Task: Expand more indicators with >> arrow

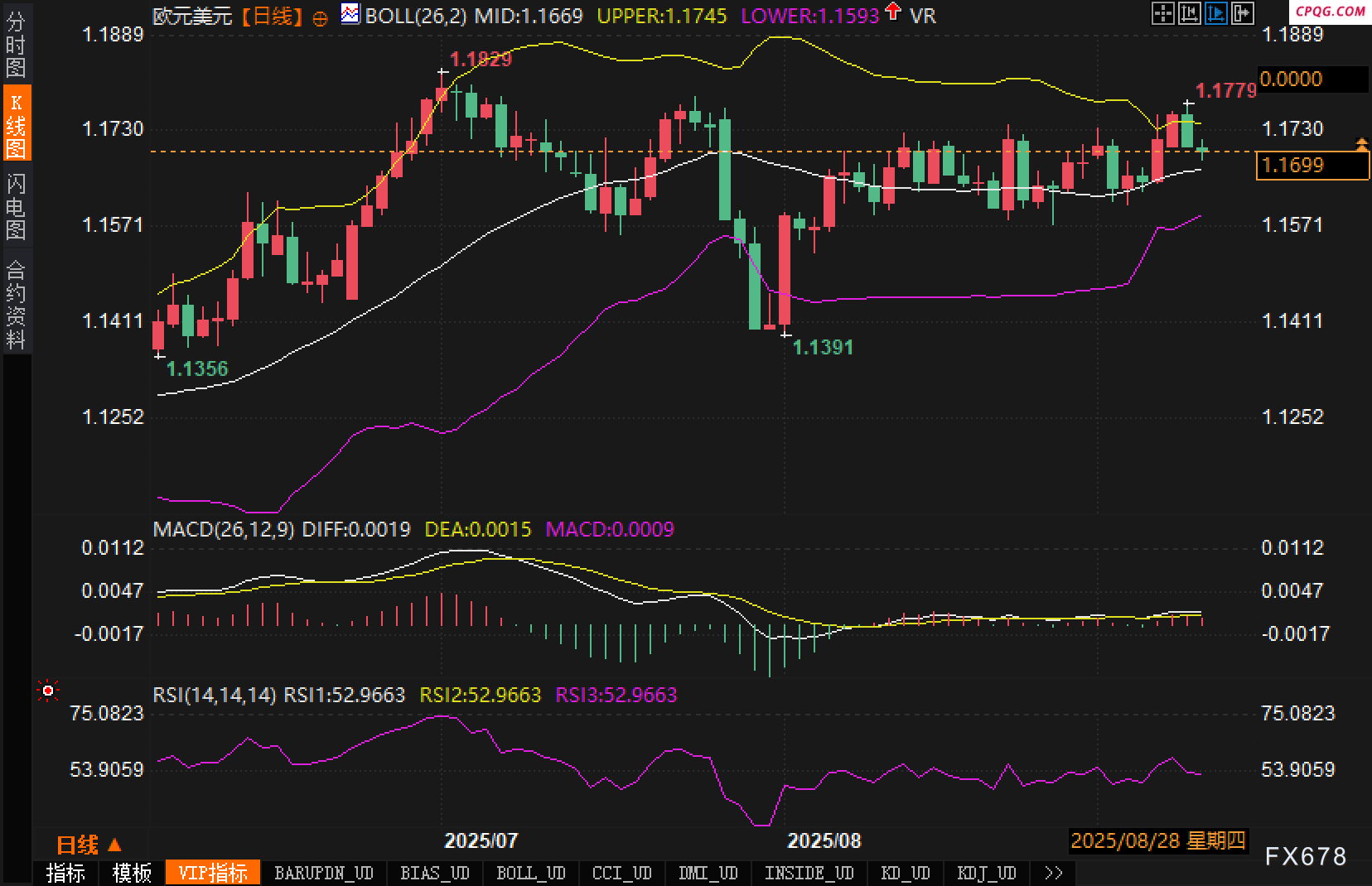Action: coord(1053,873)
